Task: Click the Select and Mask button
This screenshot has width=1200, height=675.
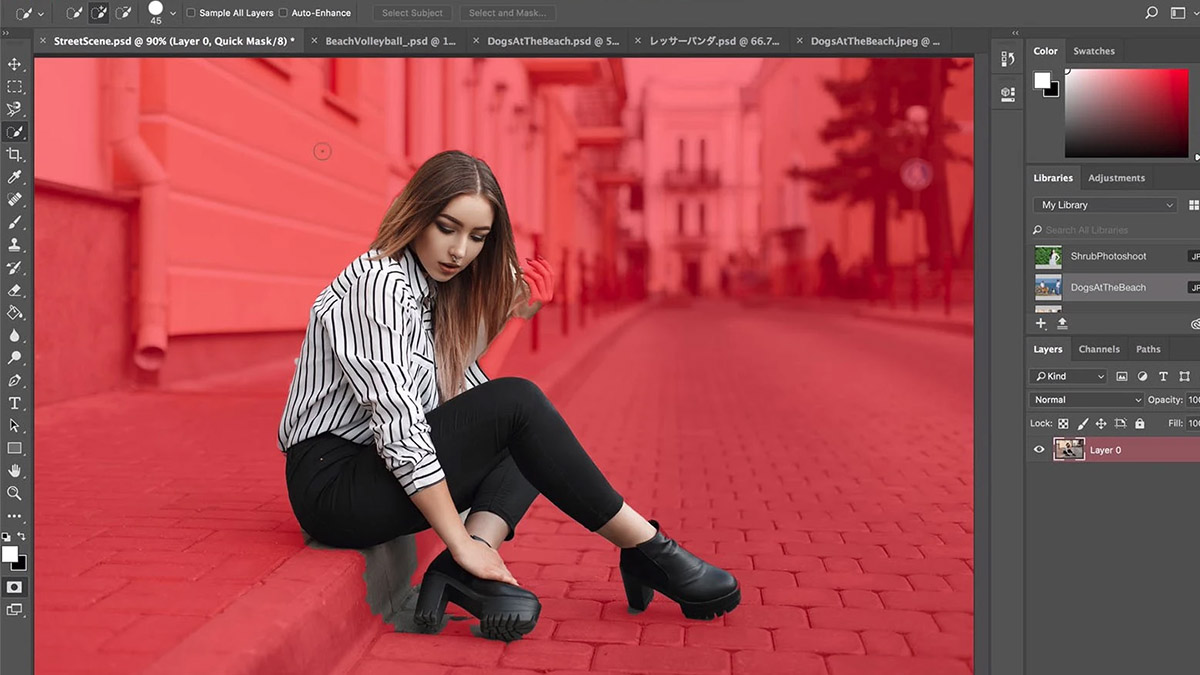Action: click(x=510, y=13)
